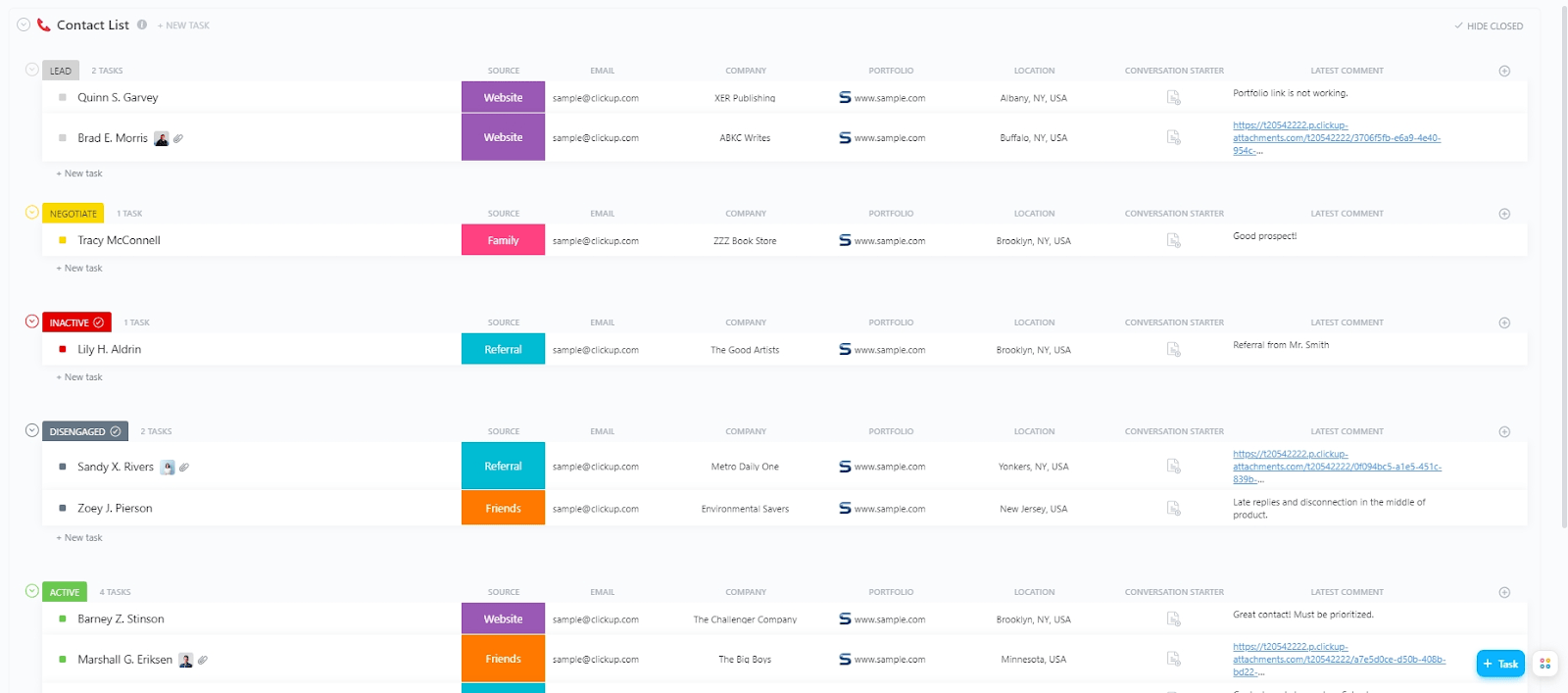Screen dimensions: 1568x693
Task: Add column in INACTIVE group header
Action: [x=1504, y=322]
